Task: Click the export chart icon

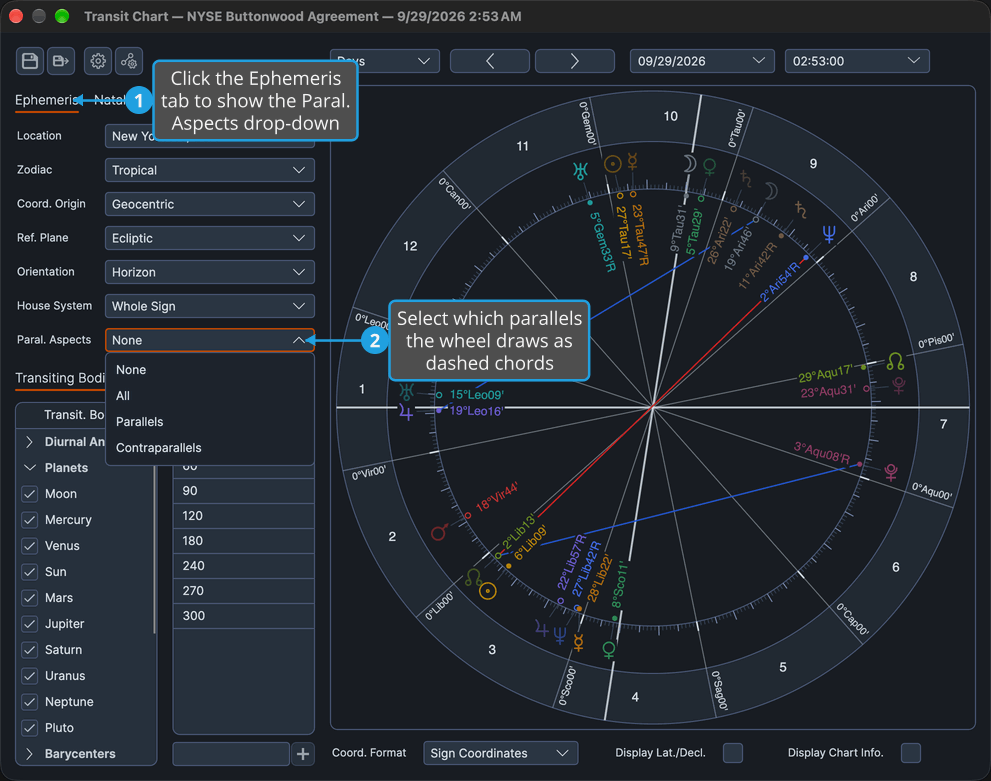Action: 61,61
